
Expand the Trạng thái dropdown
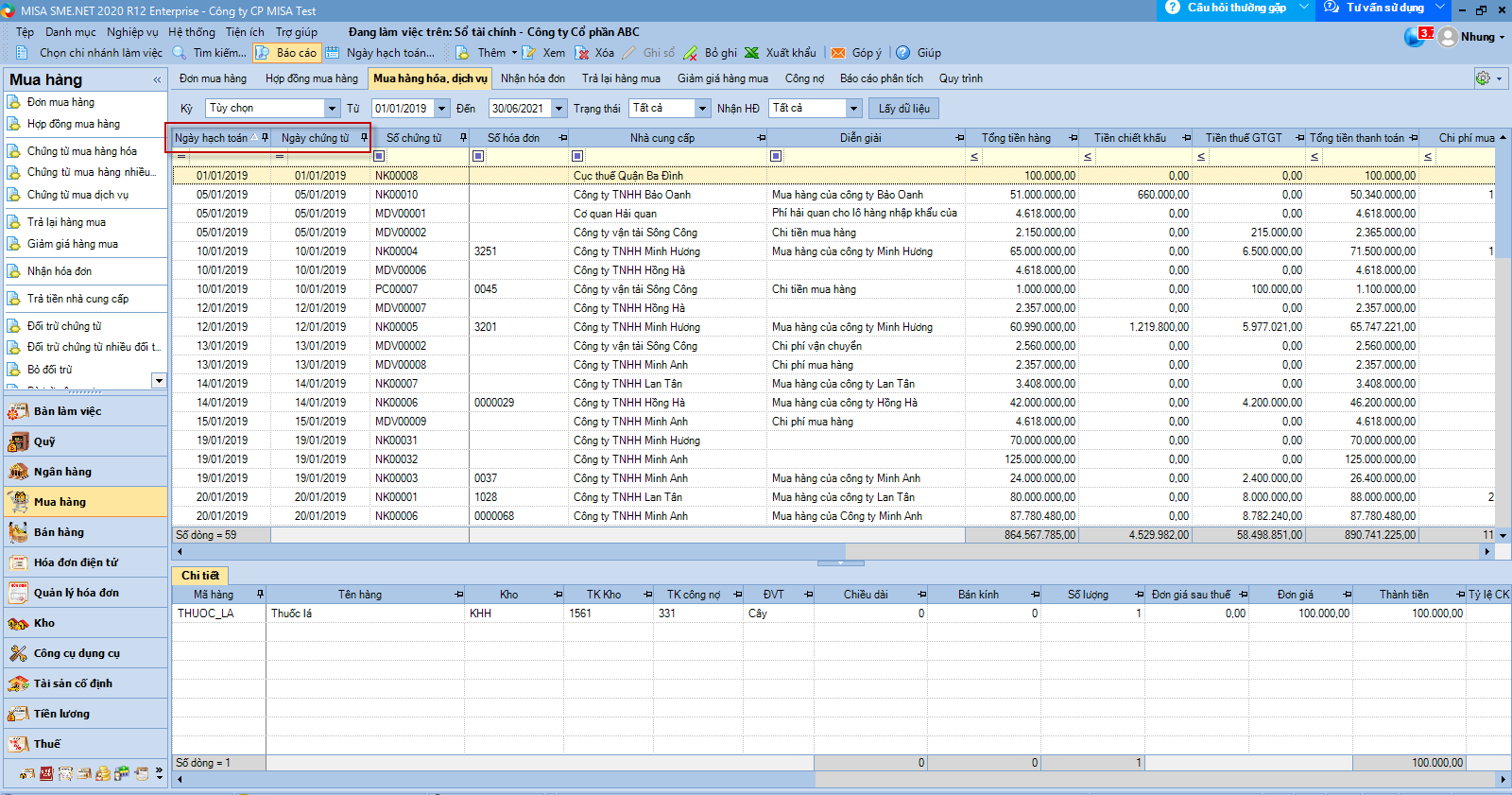(x=702, y=109)
